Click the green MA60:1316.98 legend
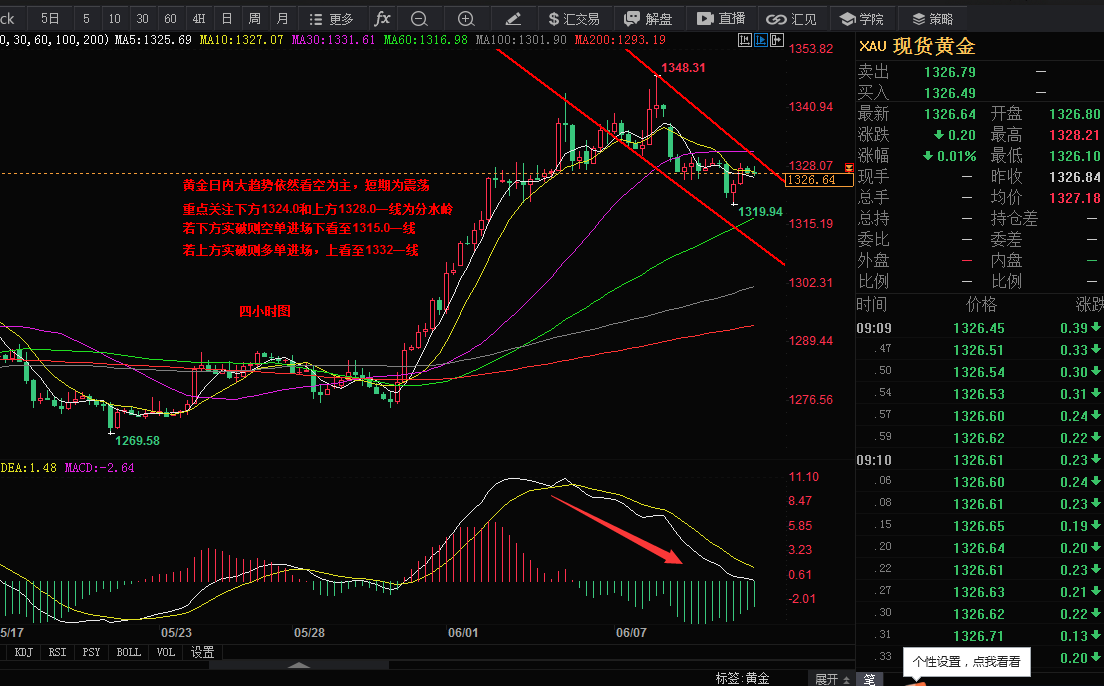 tap(425, 40)
